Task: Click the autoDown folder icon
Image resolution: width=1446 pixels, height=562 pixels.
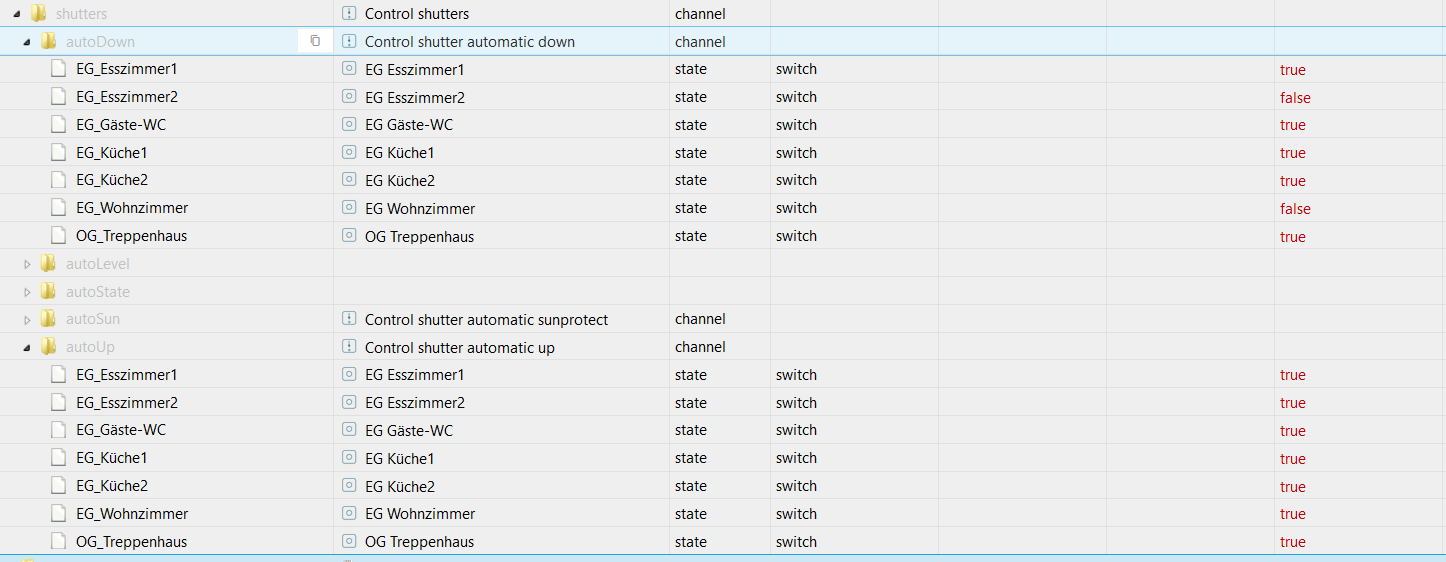Action: point(48,41)
